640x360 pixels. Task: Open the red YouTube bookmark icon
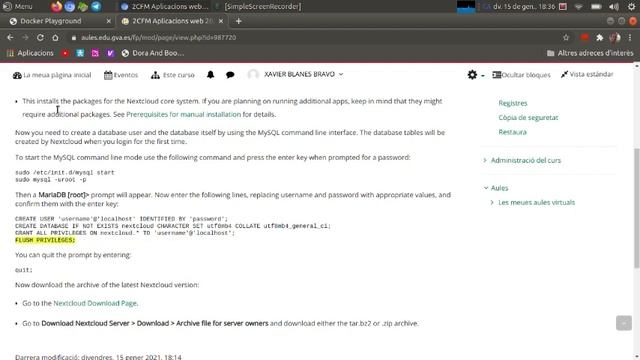tap(65, 53)
